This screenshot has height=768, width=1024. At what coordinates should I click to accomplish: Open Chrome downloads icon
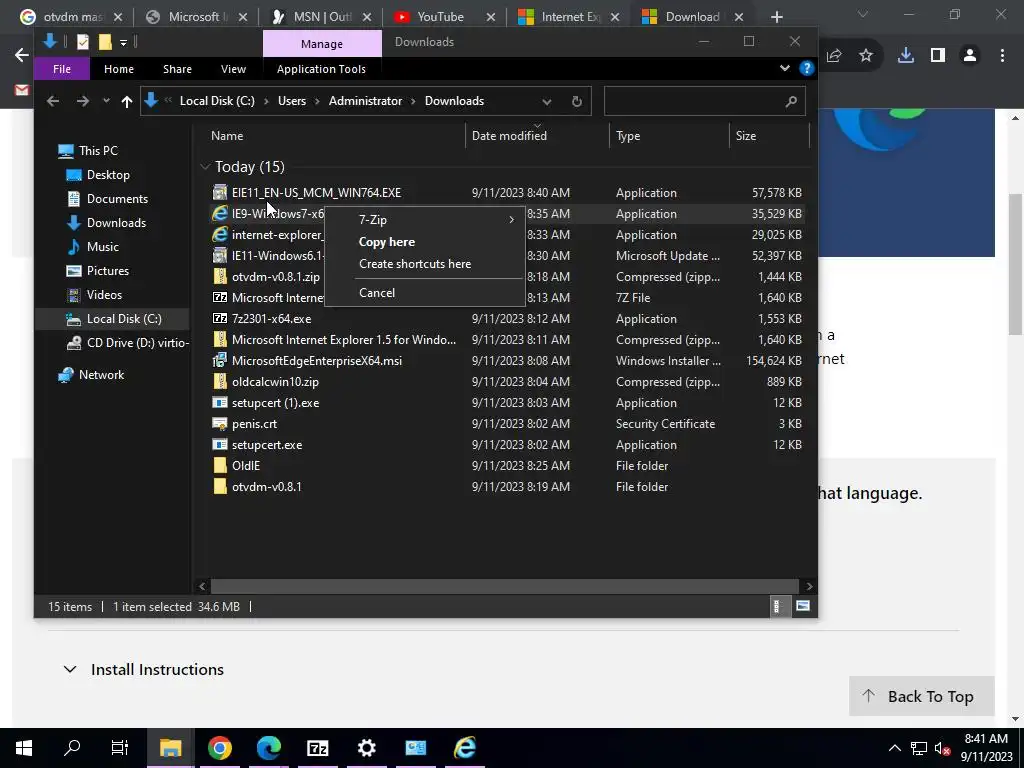click(906, 56)
